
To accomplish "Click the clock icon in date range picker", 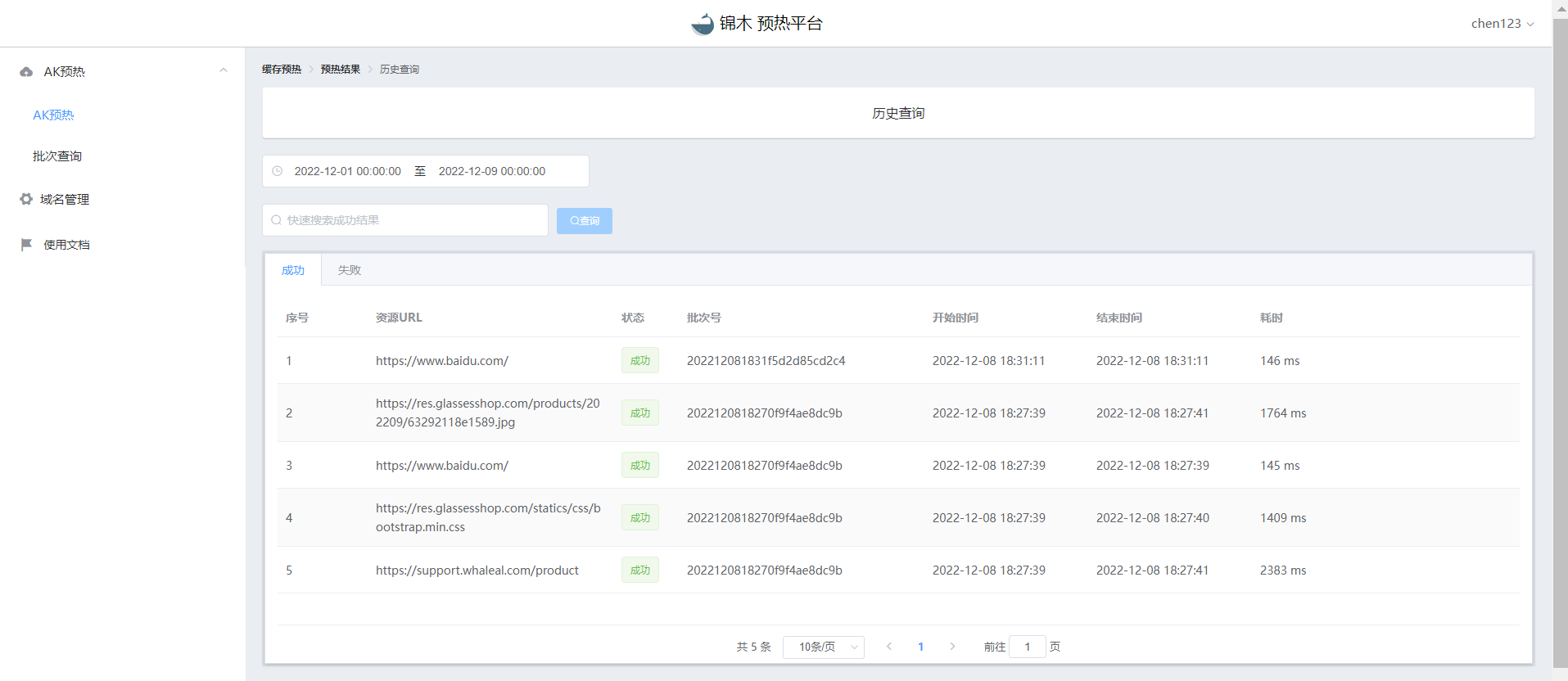I will [x=278, y=171].
